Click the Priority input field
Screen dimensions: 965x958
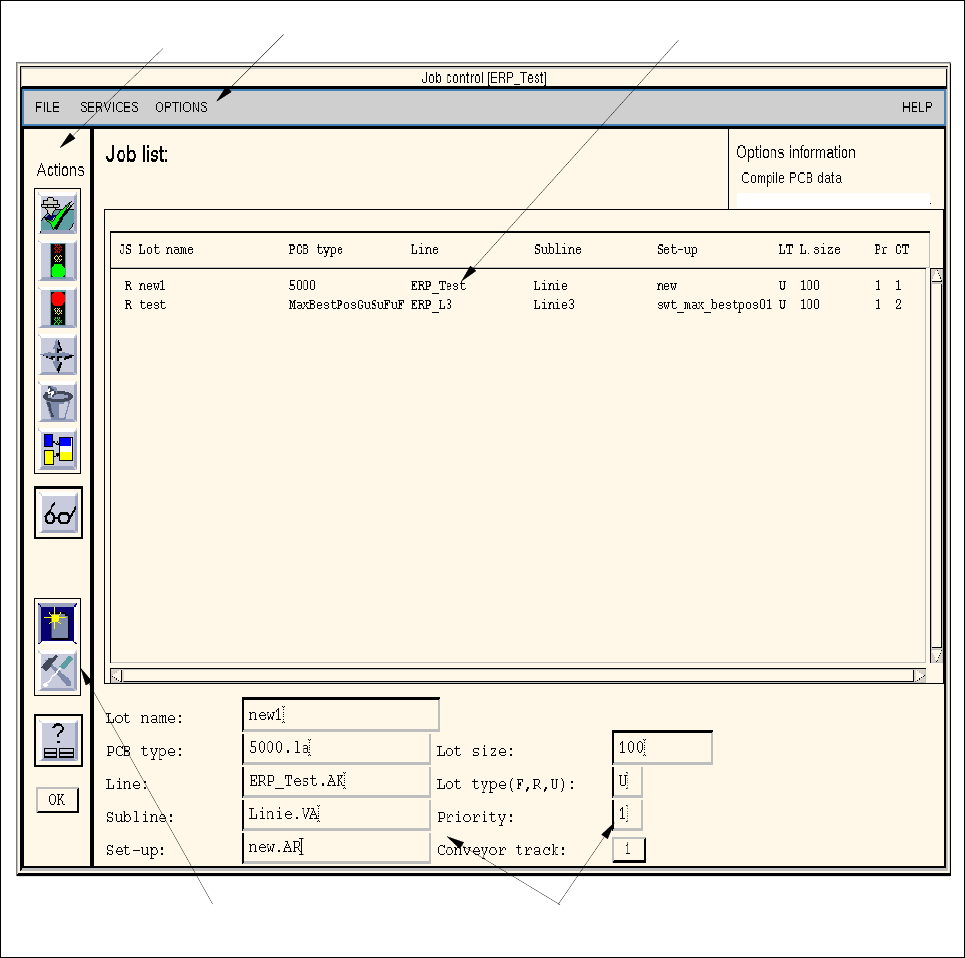coord(627,814)
